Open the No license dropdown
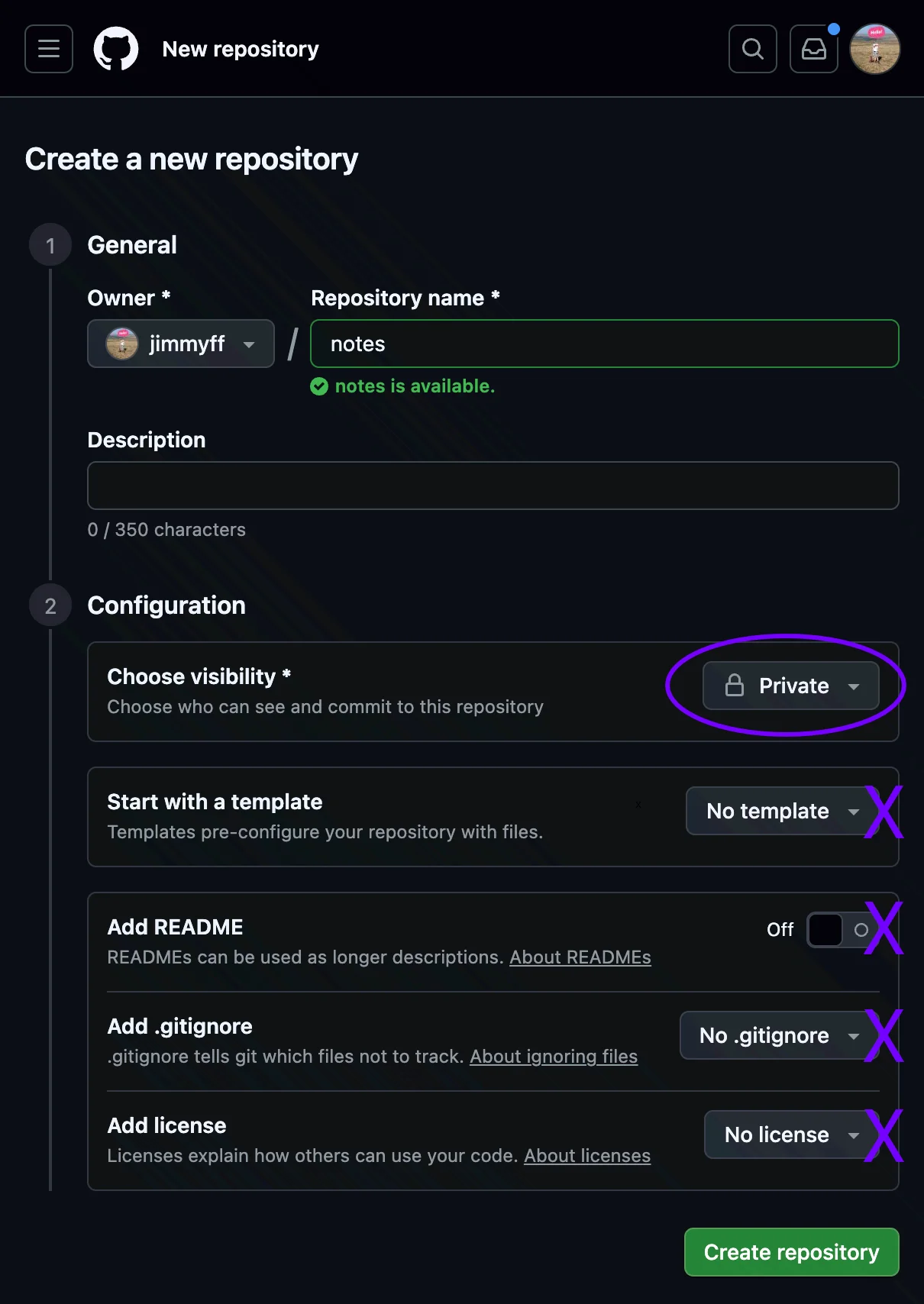Viewport: 924px width, 1304px height. [x=787, y=1135]
